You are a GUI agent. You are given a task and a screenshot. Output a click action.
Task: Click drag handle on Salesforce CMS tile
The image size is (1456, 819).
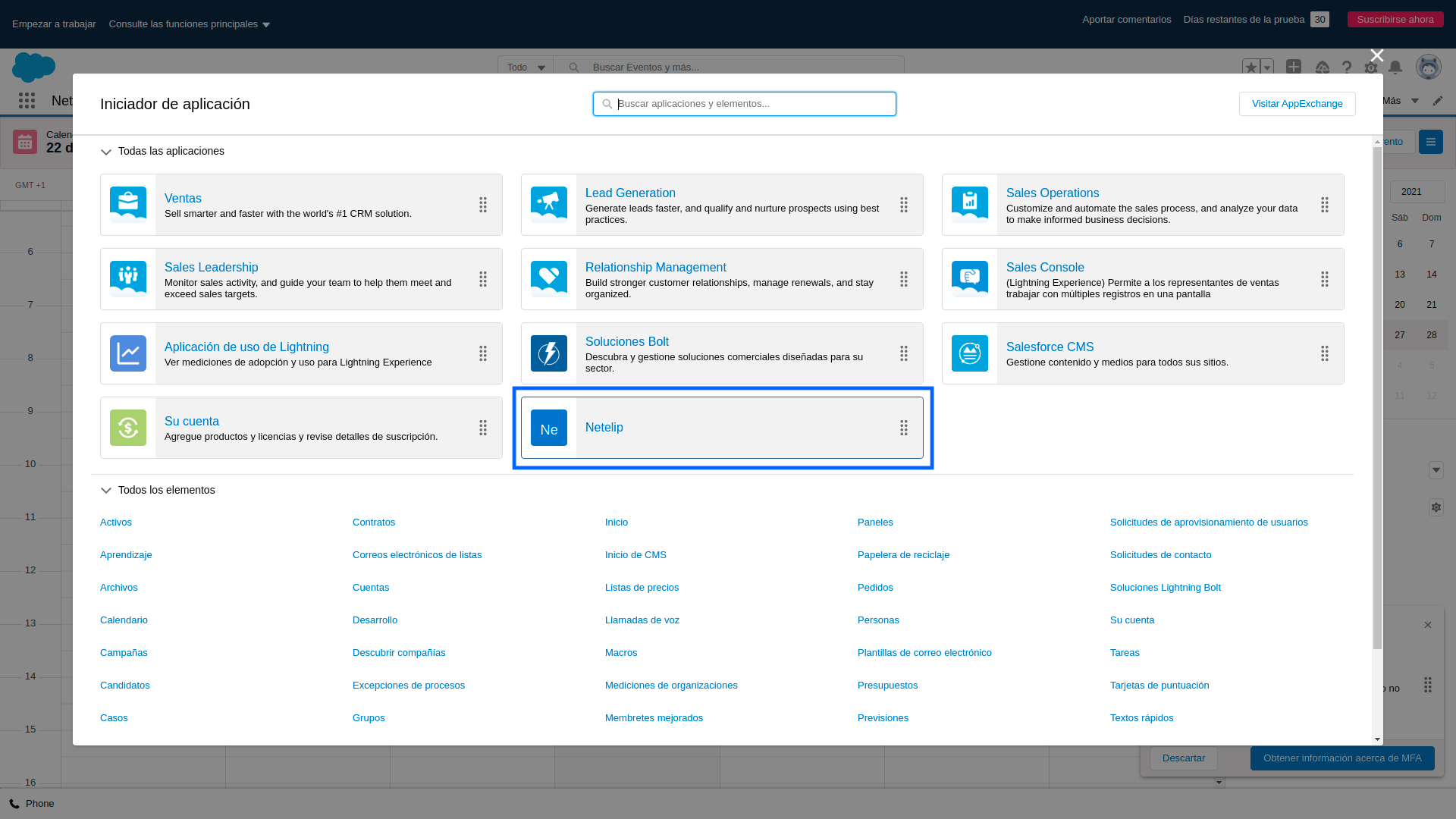(1325, 353)
